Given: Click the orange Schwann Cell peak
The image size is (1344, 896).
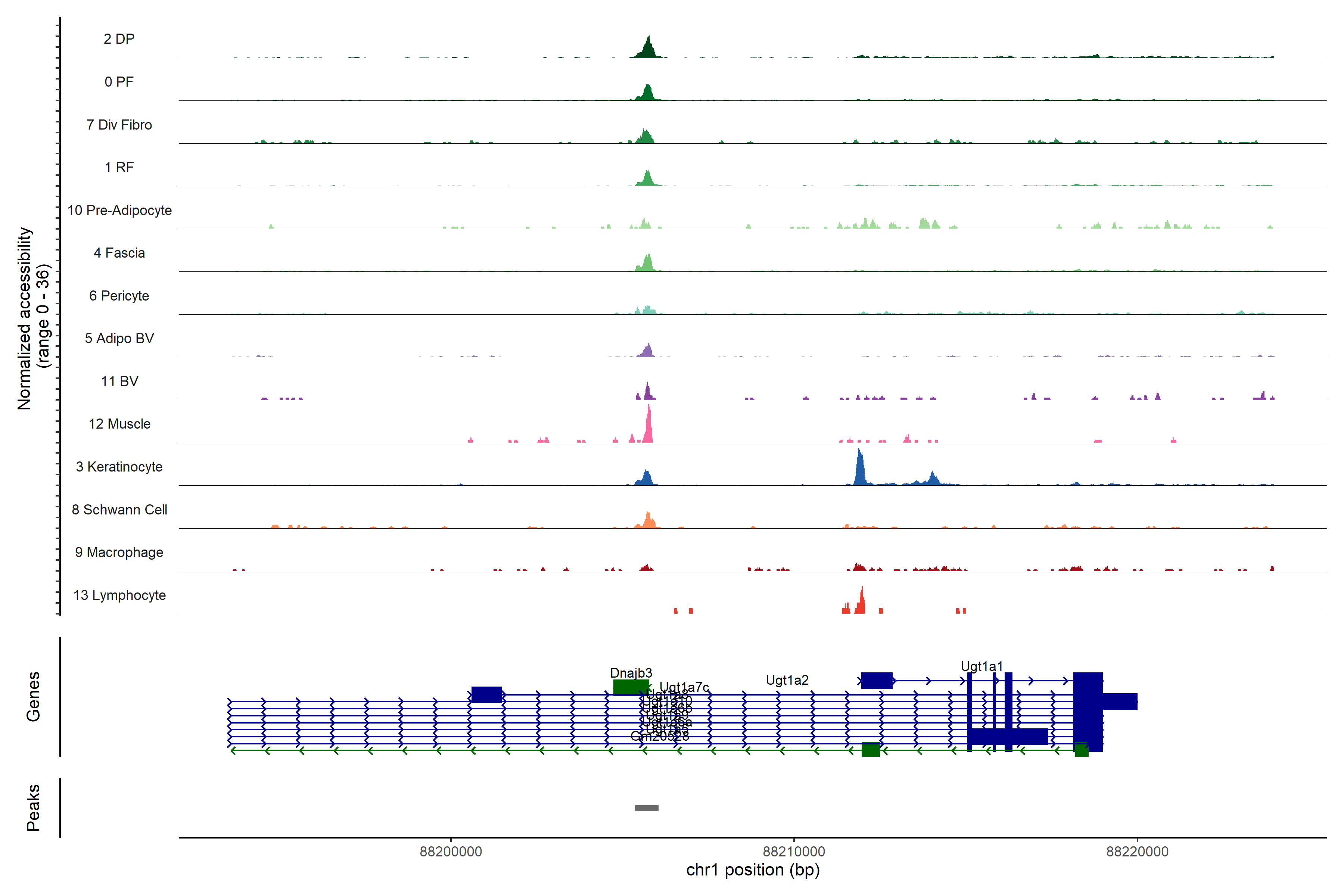Looking at the screenshot, I should pos(648,521).
